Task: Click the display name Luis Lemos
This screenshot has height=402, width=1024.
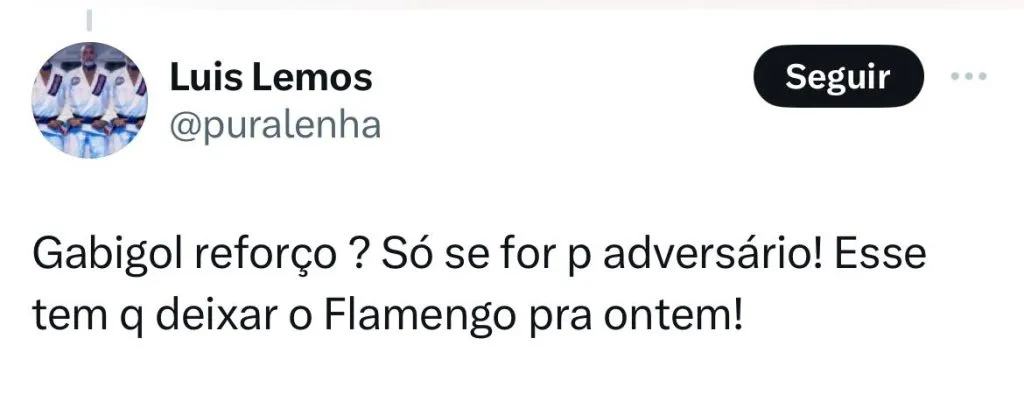Action: (271, 78)
